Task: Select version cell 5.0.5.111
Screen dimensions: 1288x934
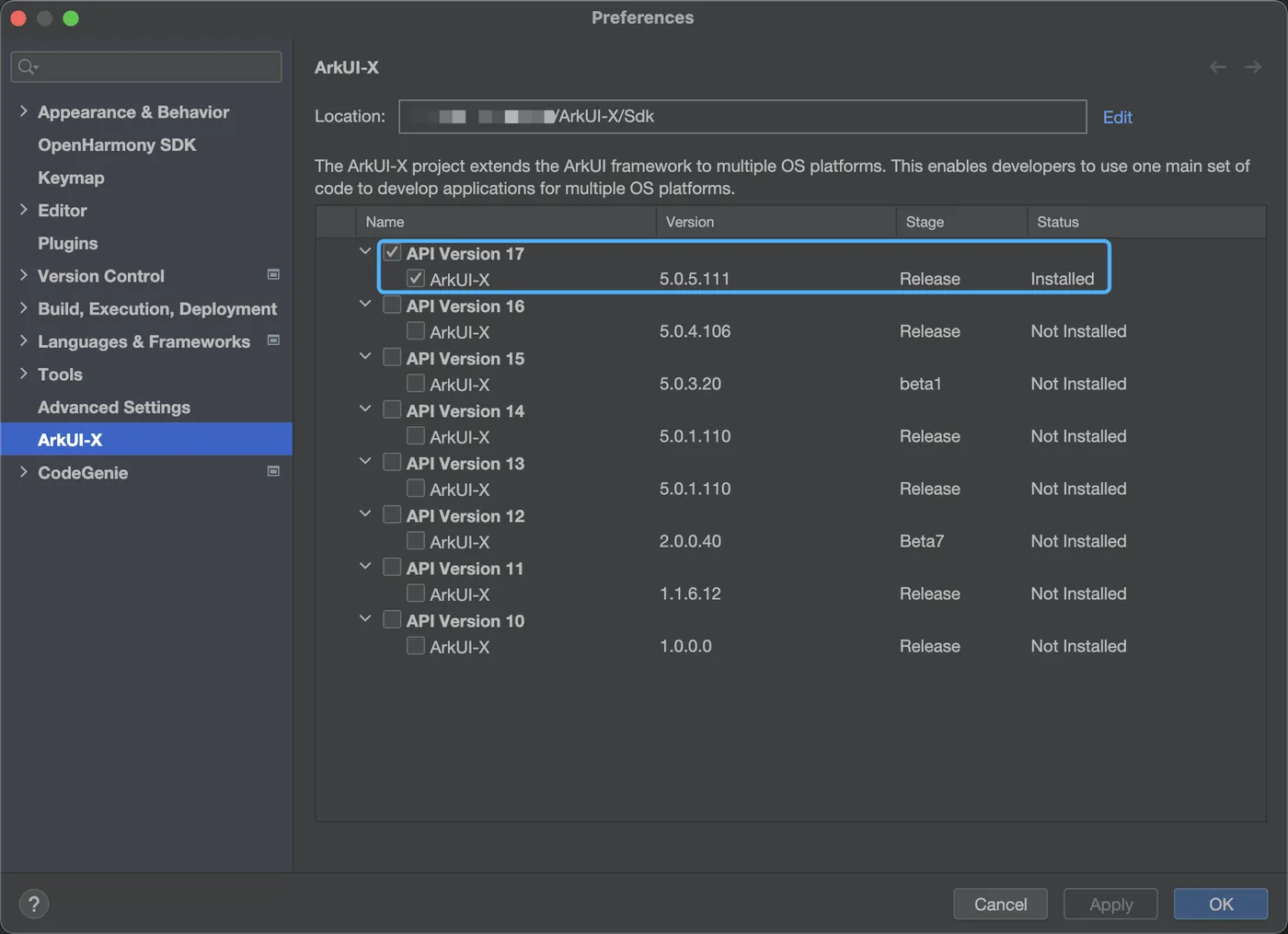Action: coord(695,279)
